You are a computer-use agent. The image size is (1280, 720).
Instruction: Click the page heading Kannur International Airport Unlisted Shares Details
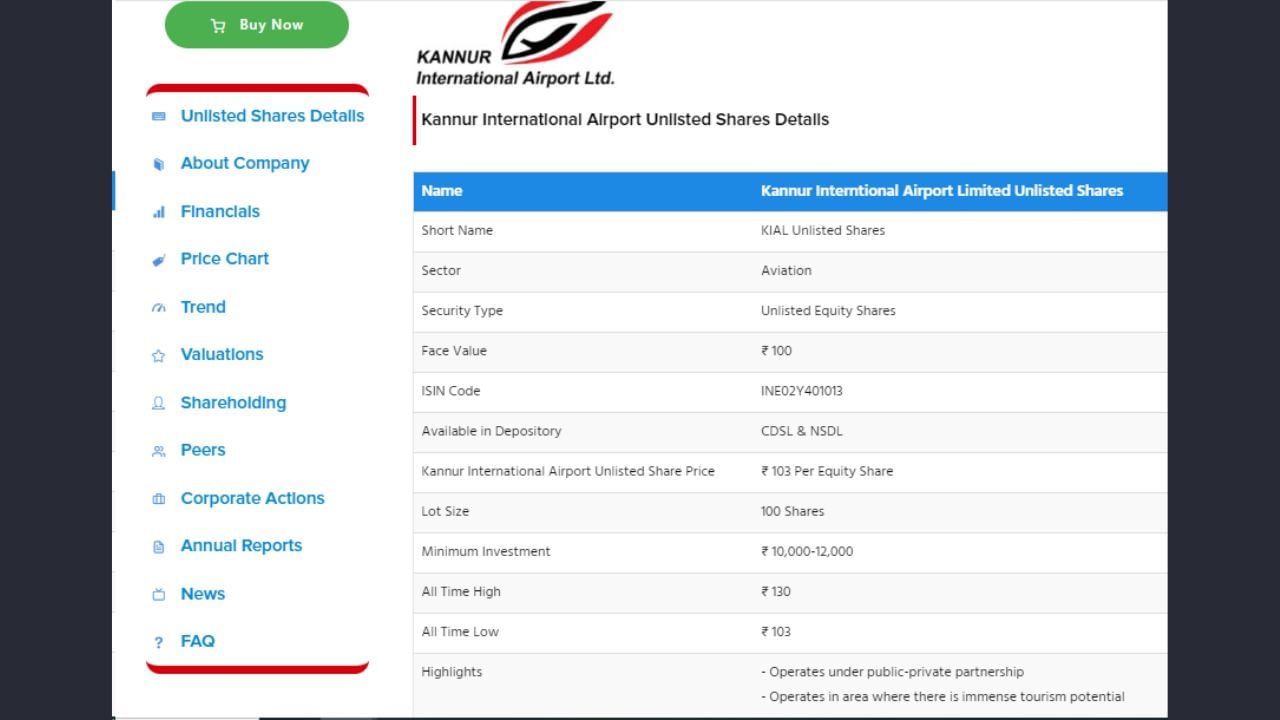[625, 119]
